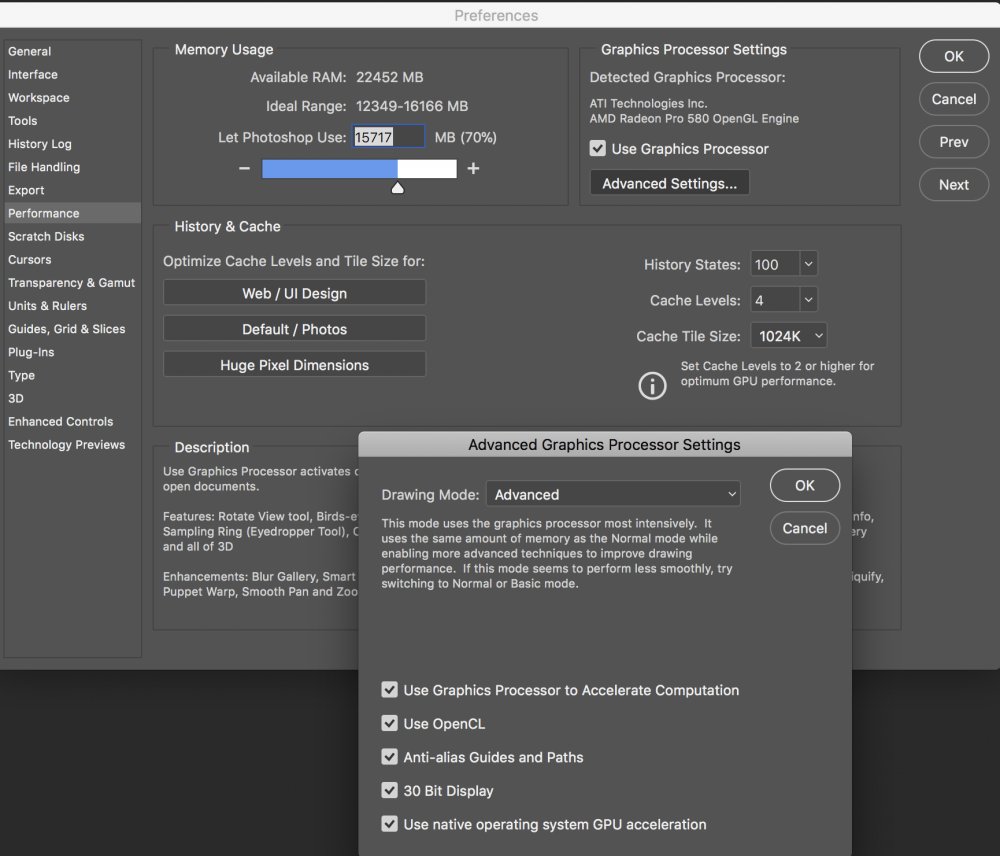Select Huge Pixel Dimensions preset
This screenshot has width=1000, height=856.
(295, 365)
